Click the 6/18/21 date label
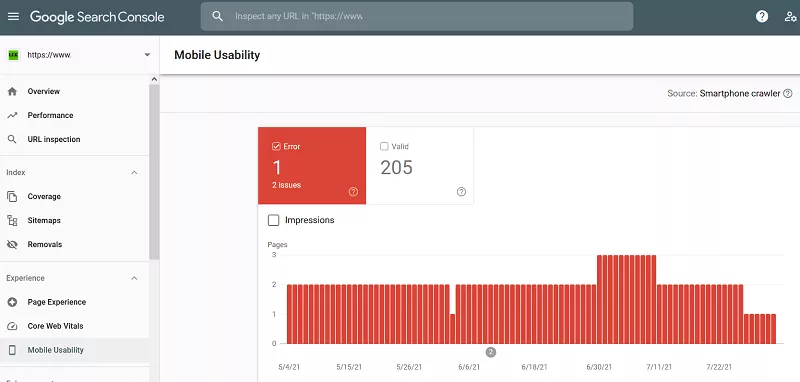The width and height of the screenshot is (800, 382). (x=534, y=367)
